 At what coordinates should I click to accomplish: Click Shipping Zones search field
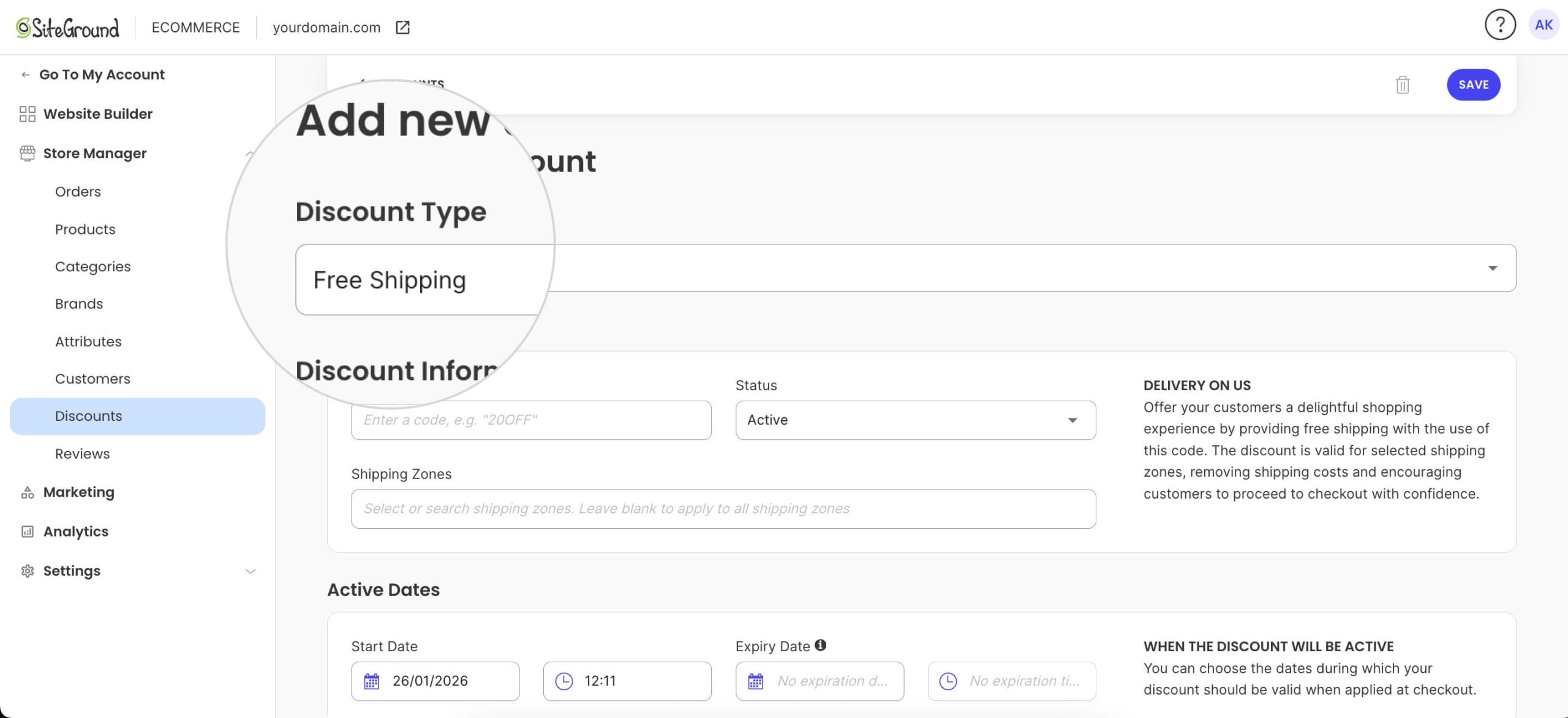point(723,508)
